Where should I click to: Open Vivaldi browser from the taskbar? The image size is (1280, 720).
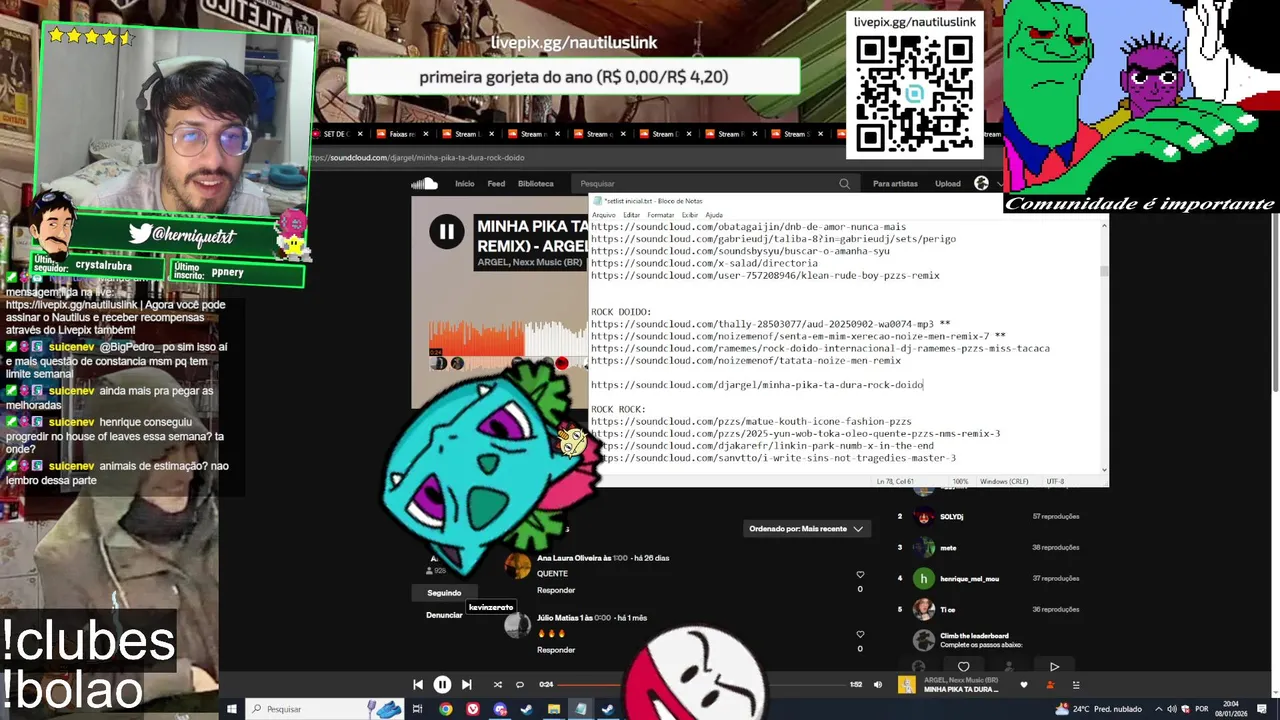click(473, 709)
